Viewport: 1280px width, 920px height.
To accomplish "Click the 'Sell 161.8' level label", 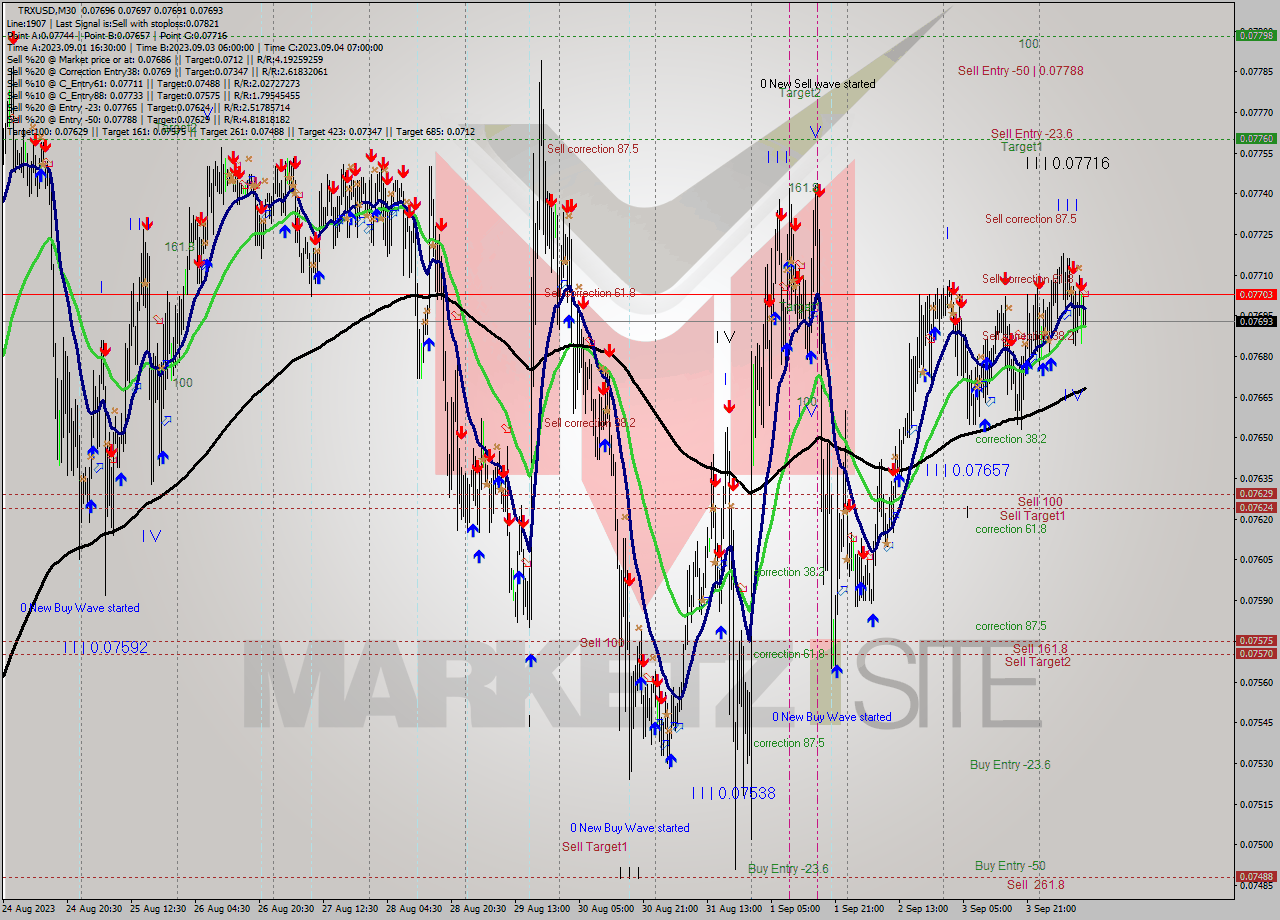I will click(x=1040, y=649).
